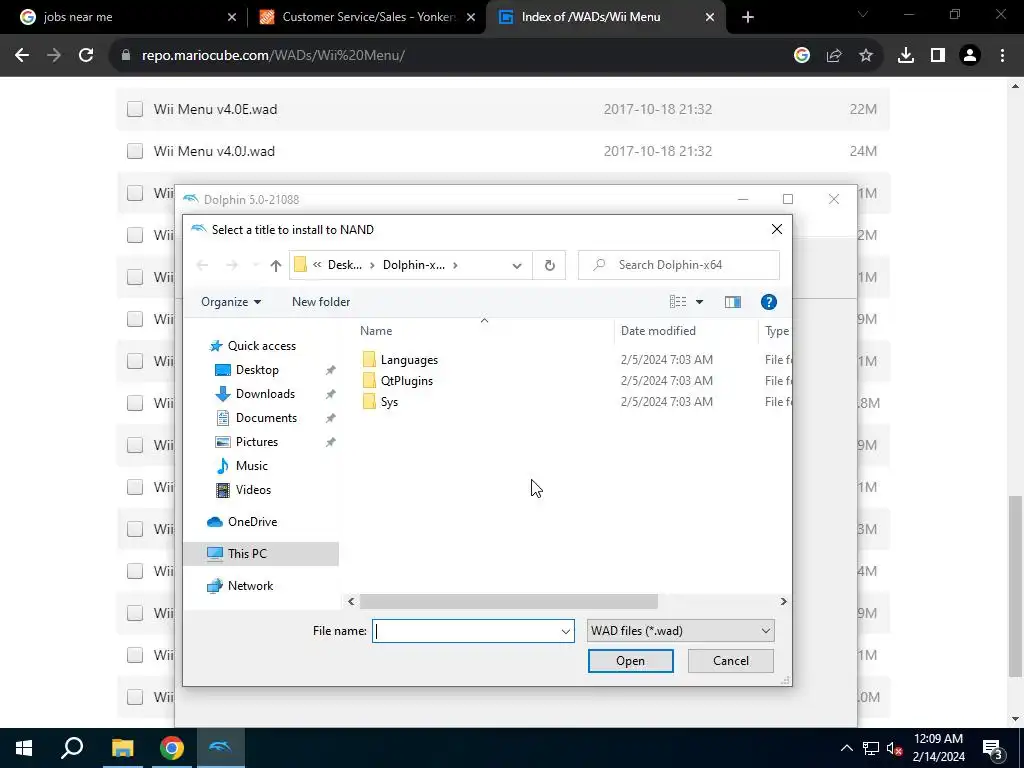Select the QtPlugins folder
Viewport: 1024px width, 768px height.
[x=407, y=381]
